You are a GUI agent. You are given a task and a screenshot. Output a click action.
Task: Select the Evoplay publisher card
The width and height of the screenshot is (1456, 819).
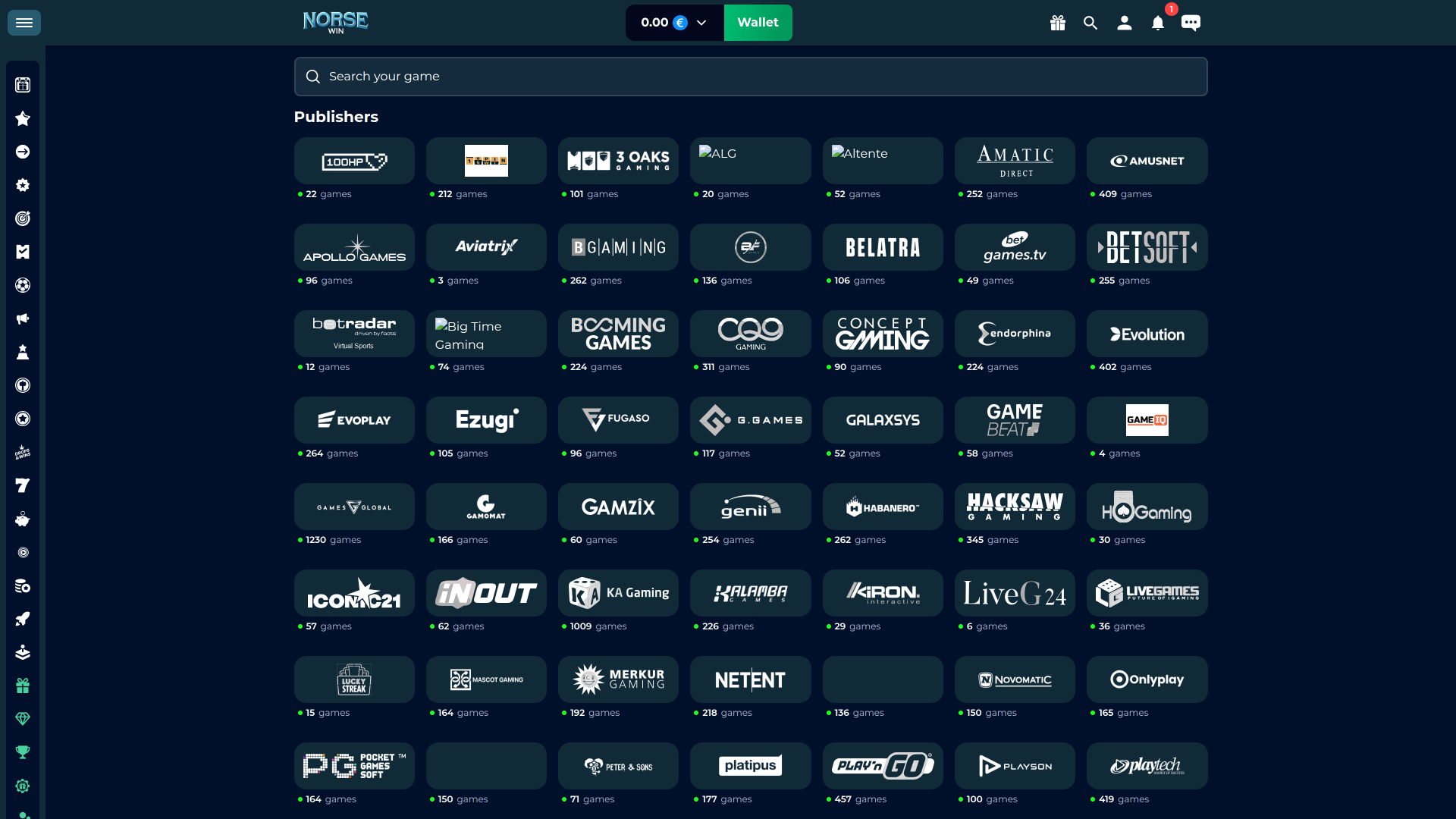(354, 420)
